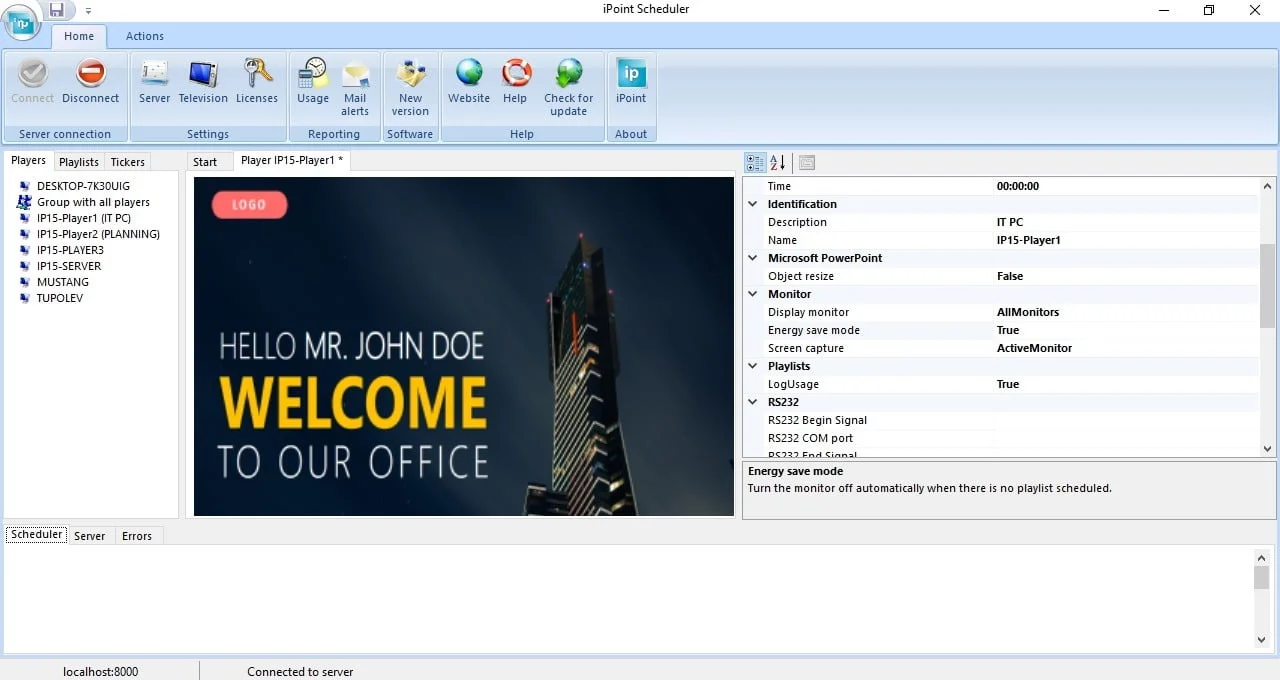Open the Television settings
The image size is (1280, 680).
coord(203,82)
